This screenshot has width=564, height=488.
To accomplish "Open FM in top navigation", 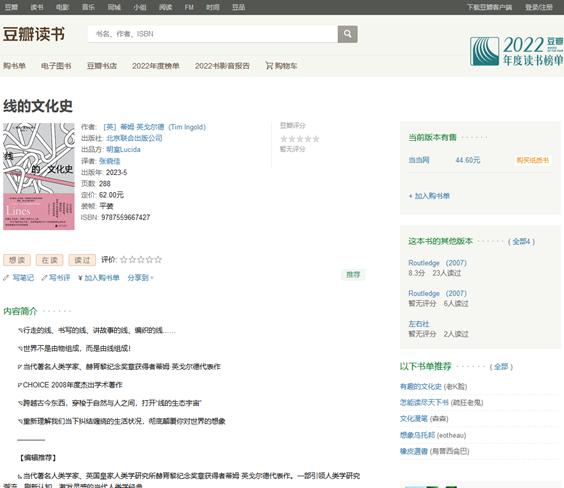I will (189, 7).
